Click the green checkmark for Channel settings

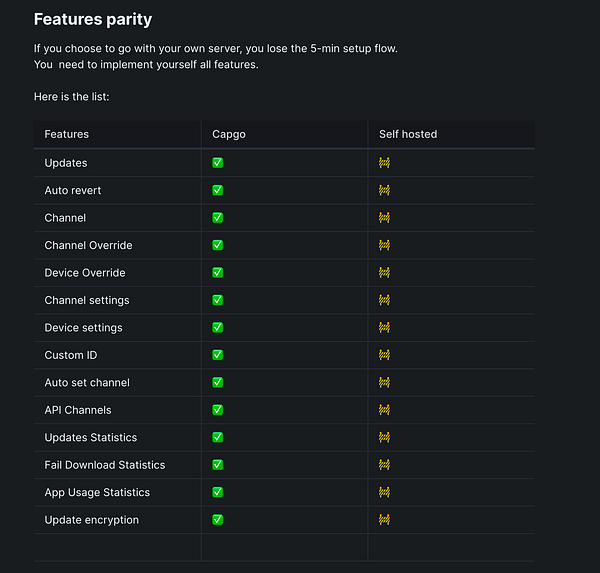[x=218, y=300]
